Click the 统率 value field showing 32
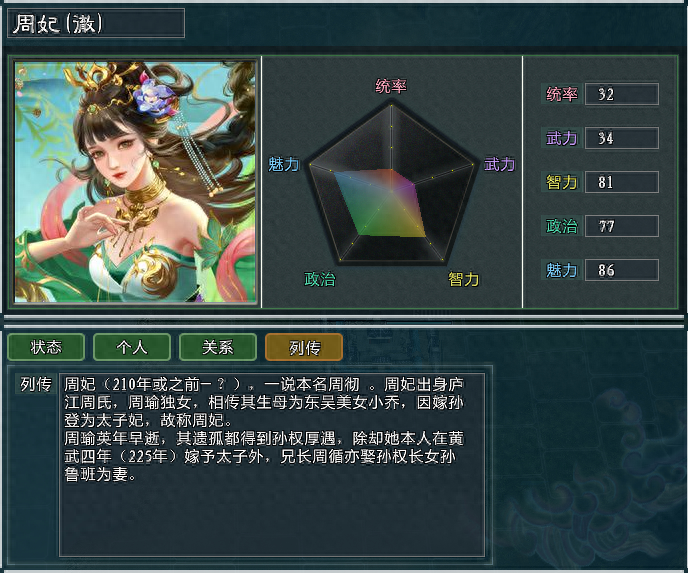688x573 pixels. tap(622, 94)
